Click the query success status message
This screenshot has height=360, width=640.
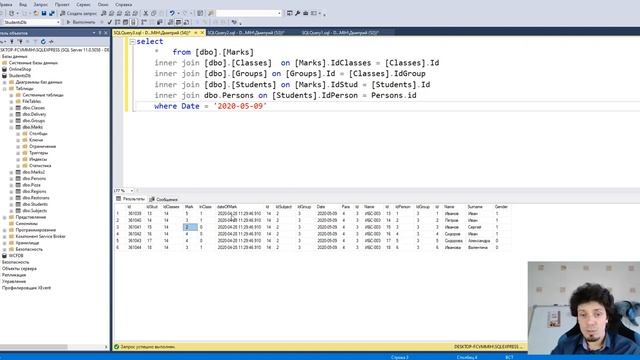[x=148, y=347]
